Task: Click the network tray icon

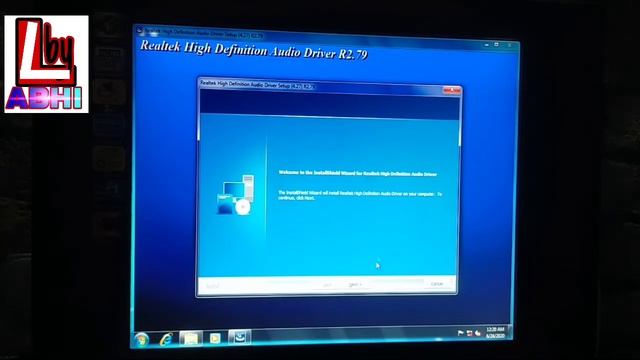Action: [x=469, y=333]
